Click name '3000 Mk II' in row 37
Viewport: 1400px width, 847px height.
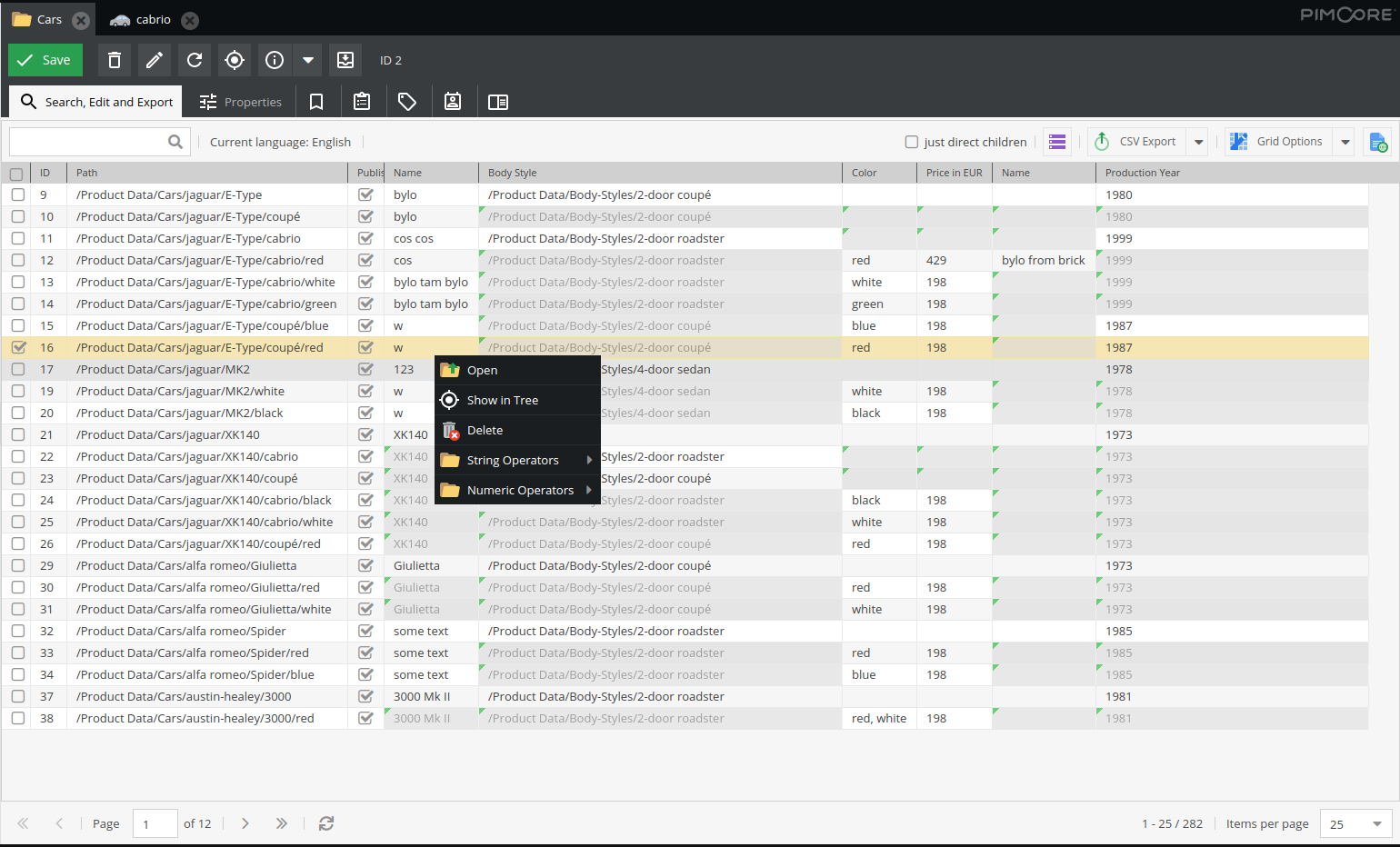click(x=422, y=696)
